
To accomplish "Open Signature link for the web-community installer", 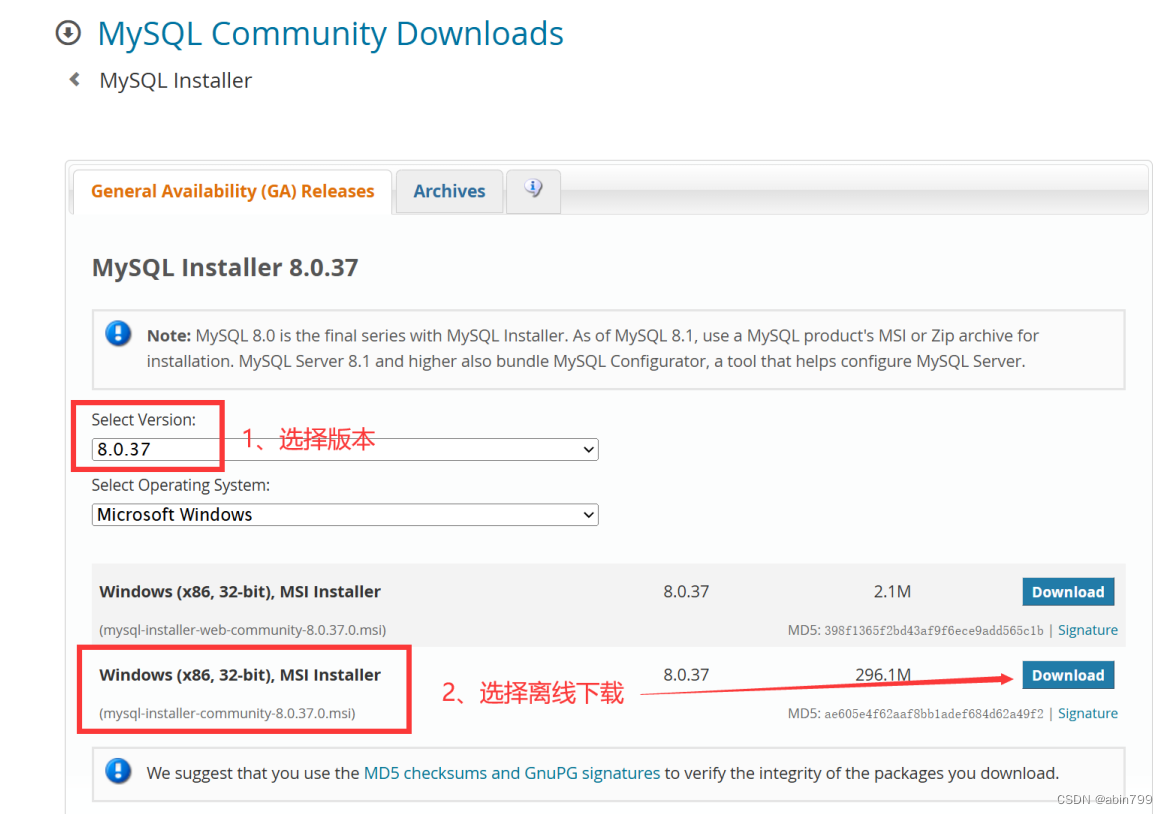I will tap(1088, 630).
